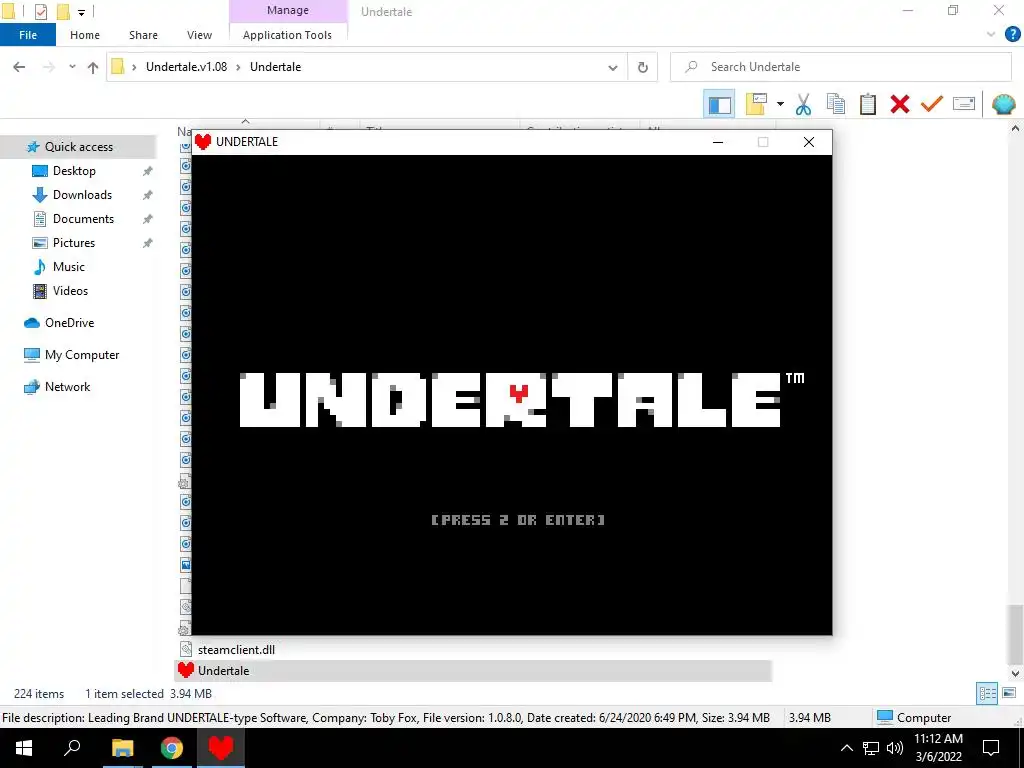Image resolution: width=1024 pixels, height=768 pixels.
Task: Click the volume speaker tray icon
Action: tap(894, 748)
